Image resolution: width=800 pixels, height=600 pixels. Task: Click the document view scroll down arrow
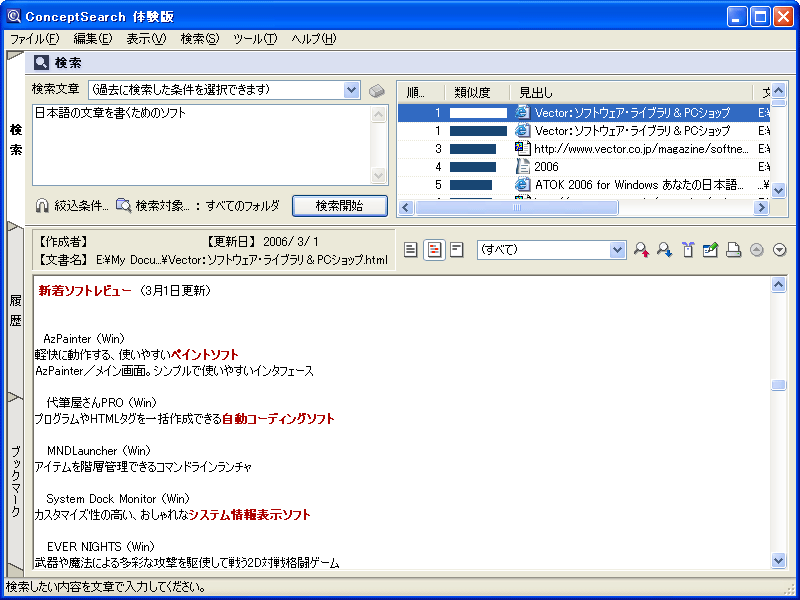coord(779,561)
